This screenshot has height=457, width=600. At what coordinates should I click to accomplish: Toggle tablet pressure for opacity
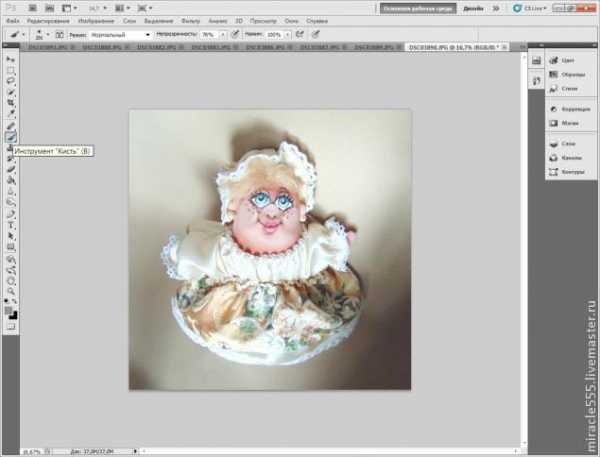pyautogui.click(x=235, y=34)
